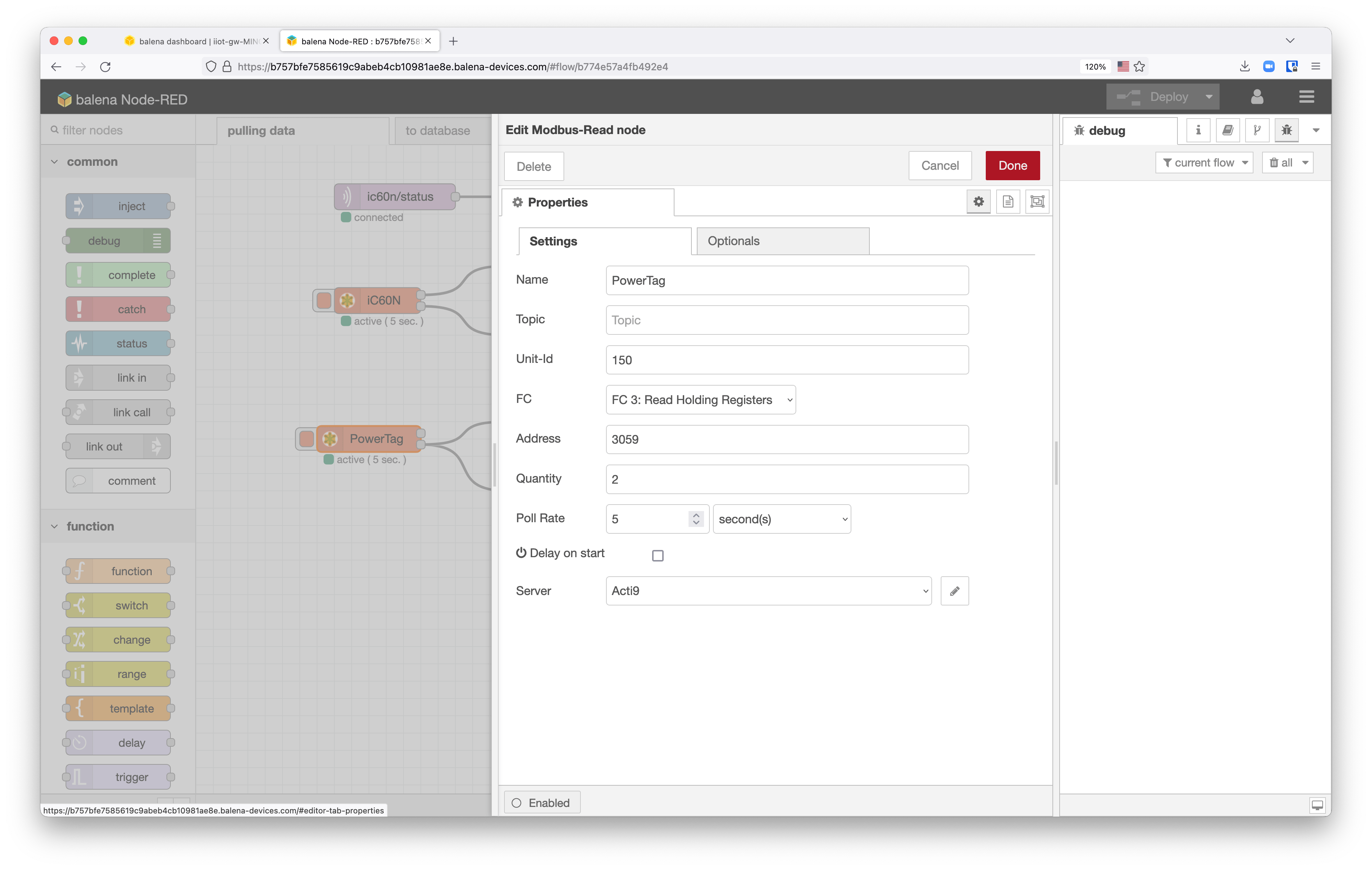
Task: Toggle the connected status of ic60n/status node
Action: click(x=346, y=217)
